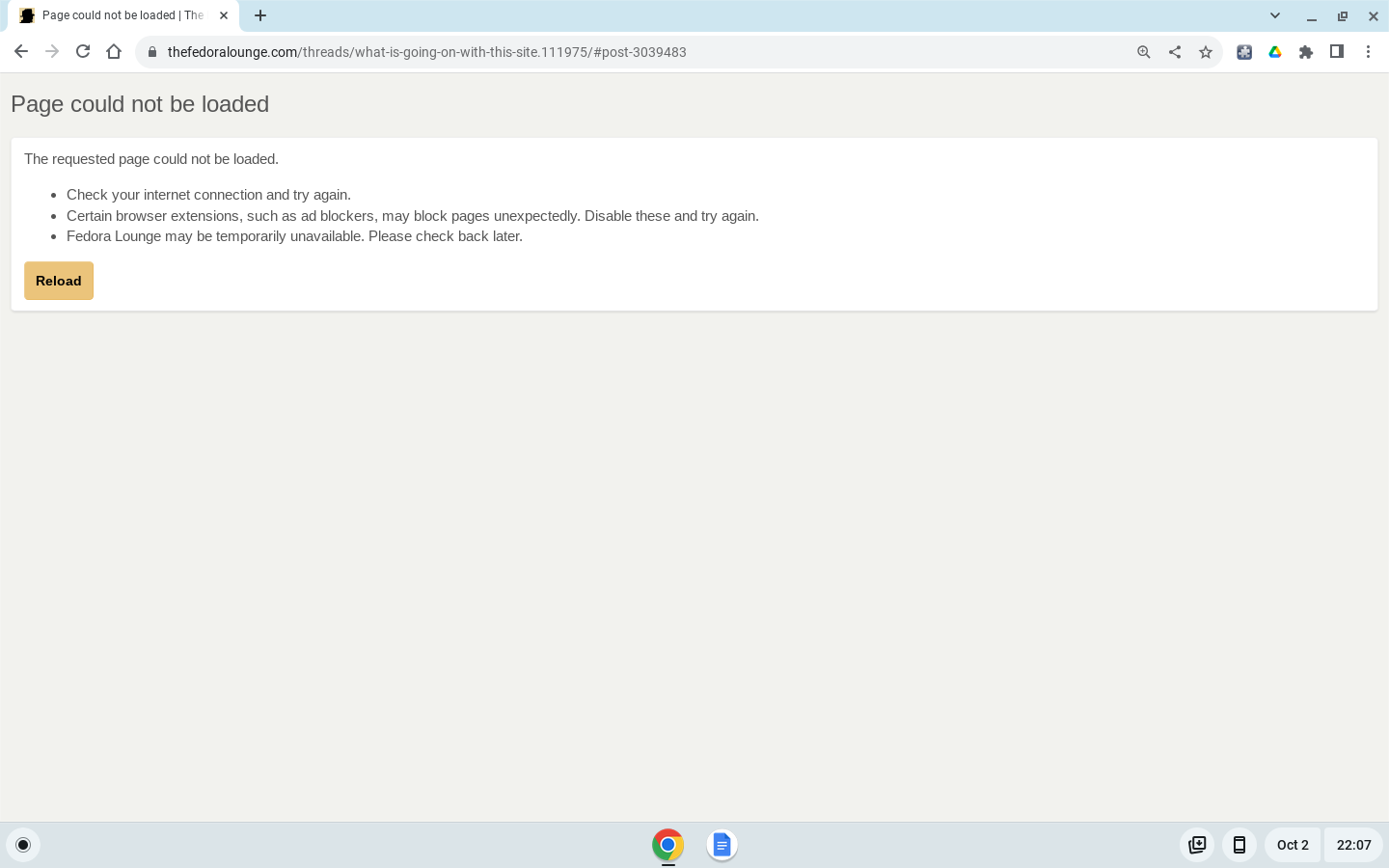Open the browser home page
This screenshot has height=868, width=1389.
(114, 52)
